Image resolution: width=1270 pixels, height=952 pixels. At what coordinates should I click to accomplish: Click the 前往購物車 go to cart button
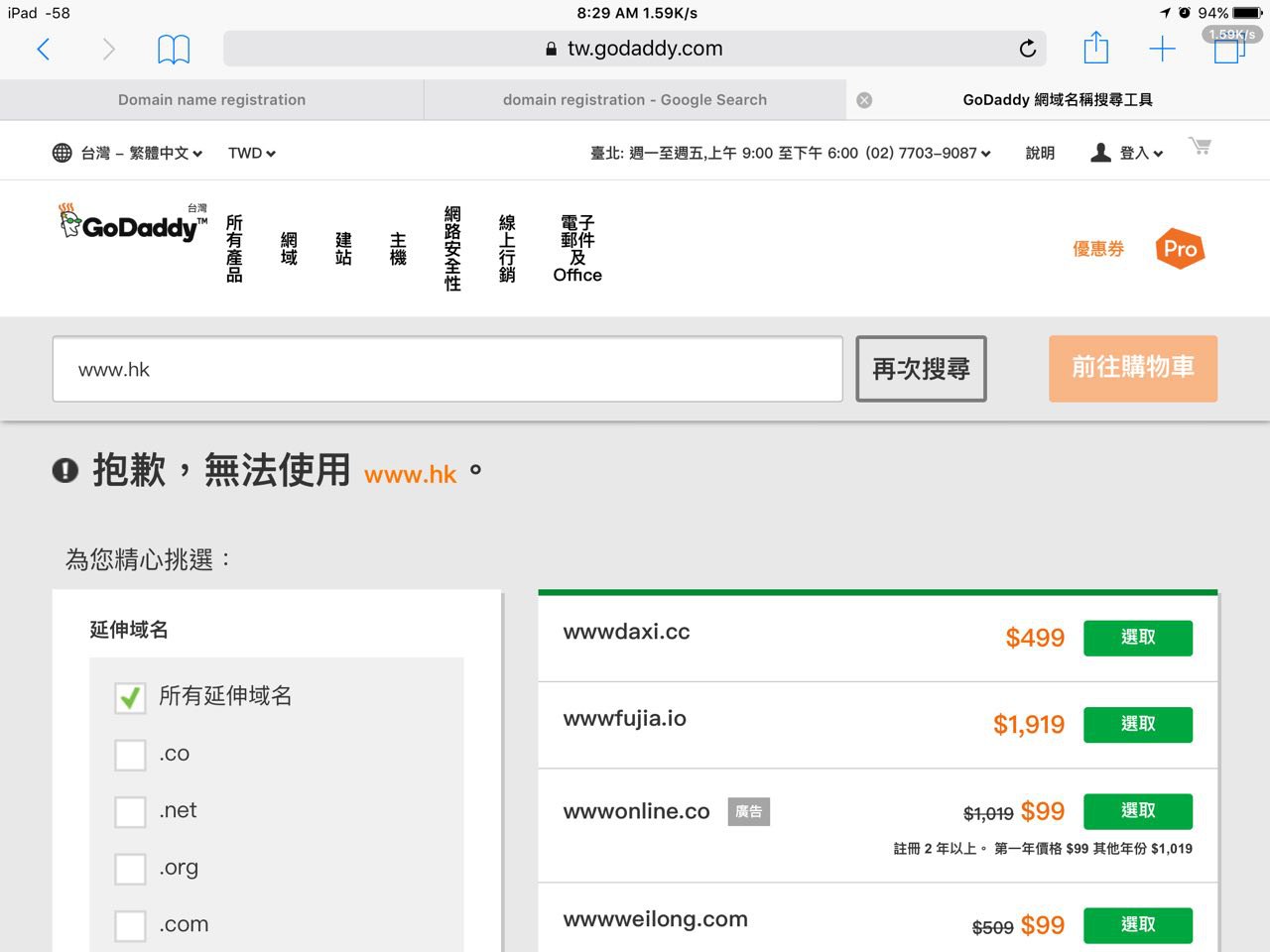(x=1133, y=368)
